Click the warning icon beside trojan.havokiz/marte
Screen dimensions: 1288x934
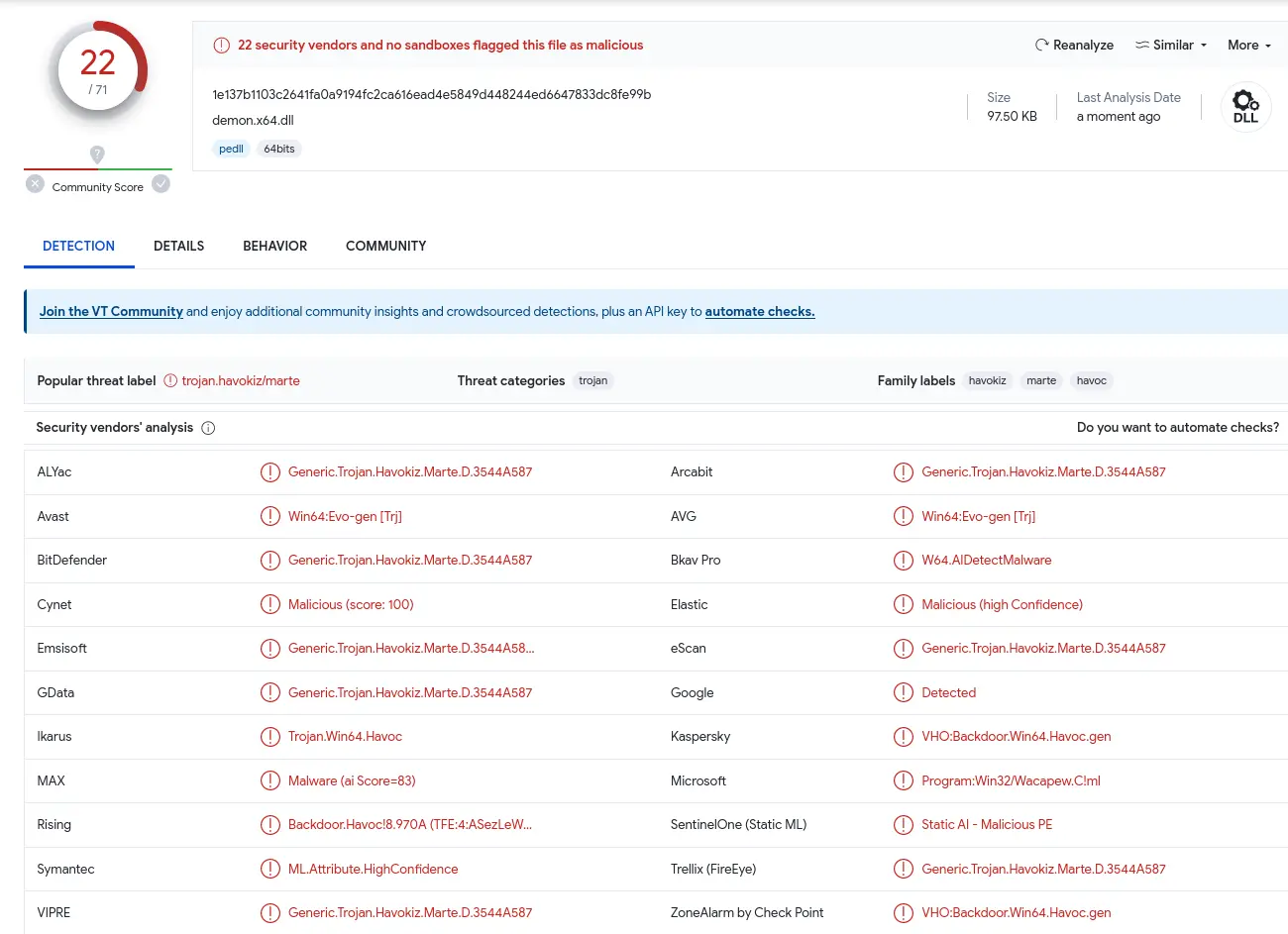170,381
